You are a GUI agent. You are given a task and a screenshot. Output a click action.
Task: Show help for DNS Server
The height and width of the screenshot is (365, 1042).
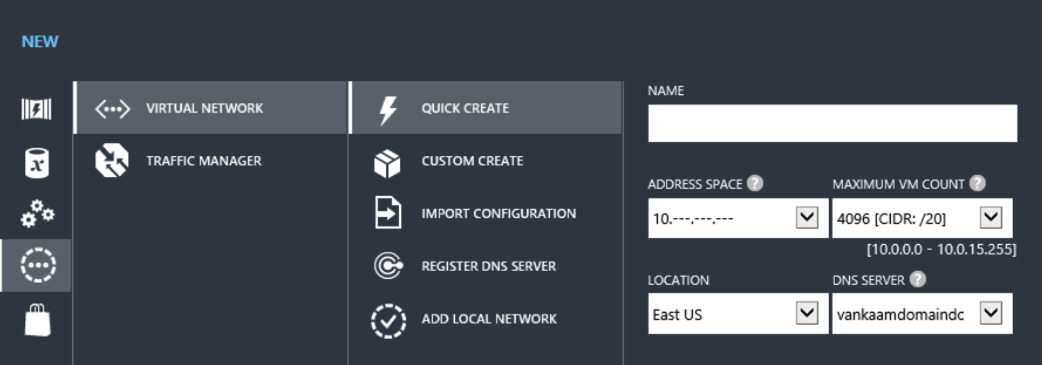(918, 279)
